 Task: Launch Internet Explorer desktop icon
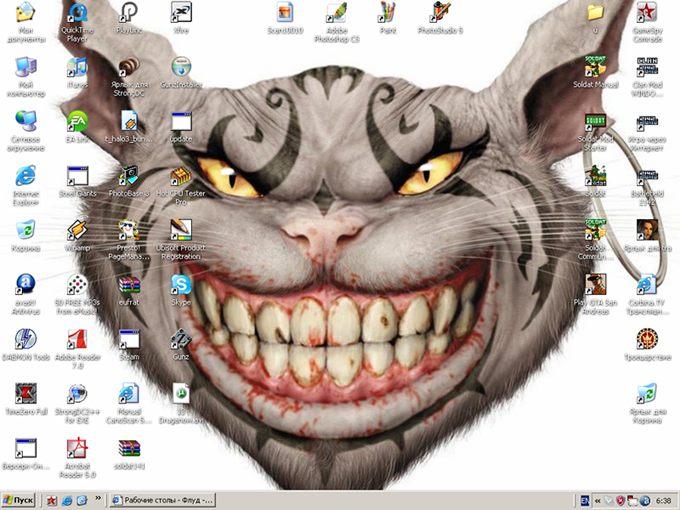[26, 176]
